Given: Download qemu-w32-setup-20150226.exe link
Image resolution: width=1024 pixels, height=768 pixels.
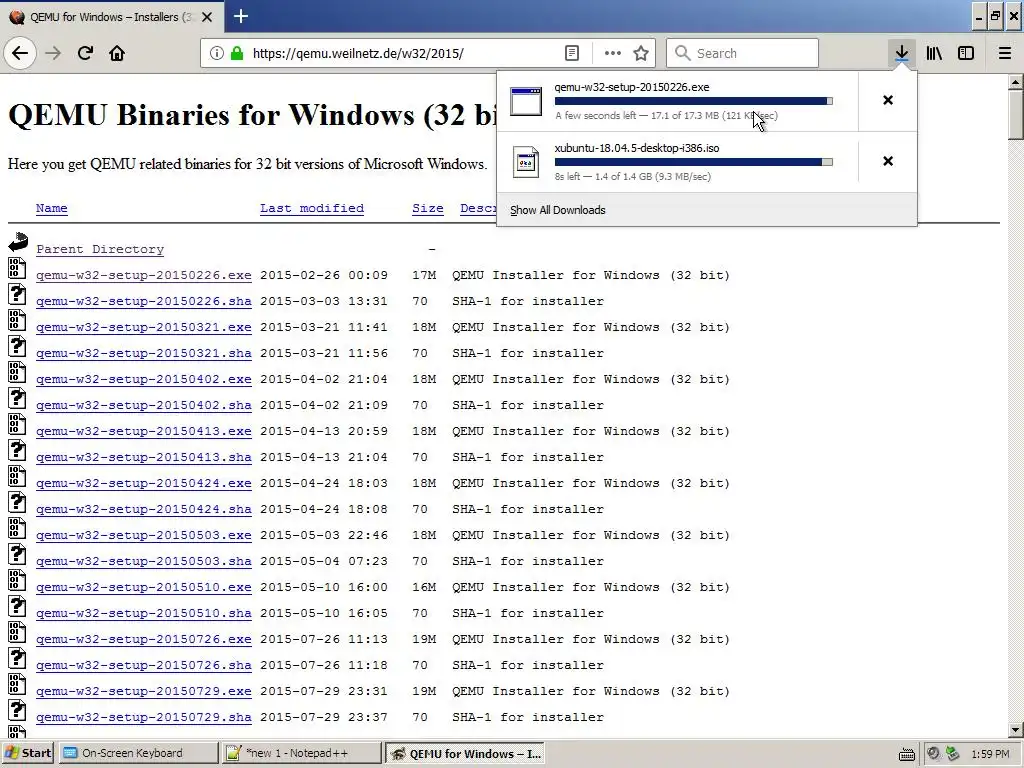Looking at the screenshot, I should pos(144,275).
